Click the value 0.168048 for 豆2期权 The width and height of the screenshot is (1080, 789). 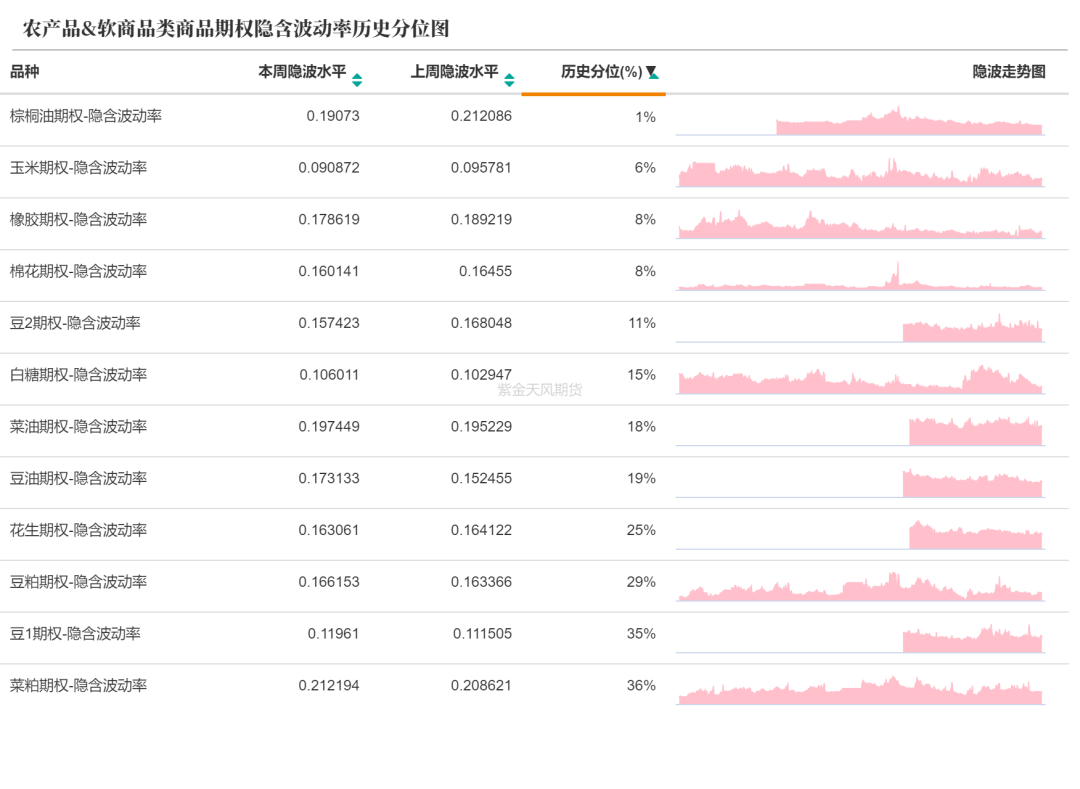pos(481,323)
